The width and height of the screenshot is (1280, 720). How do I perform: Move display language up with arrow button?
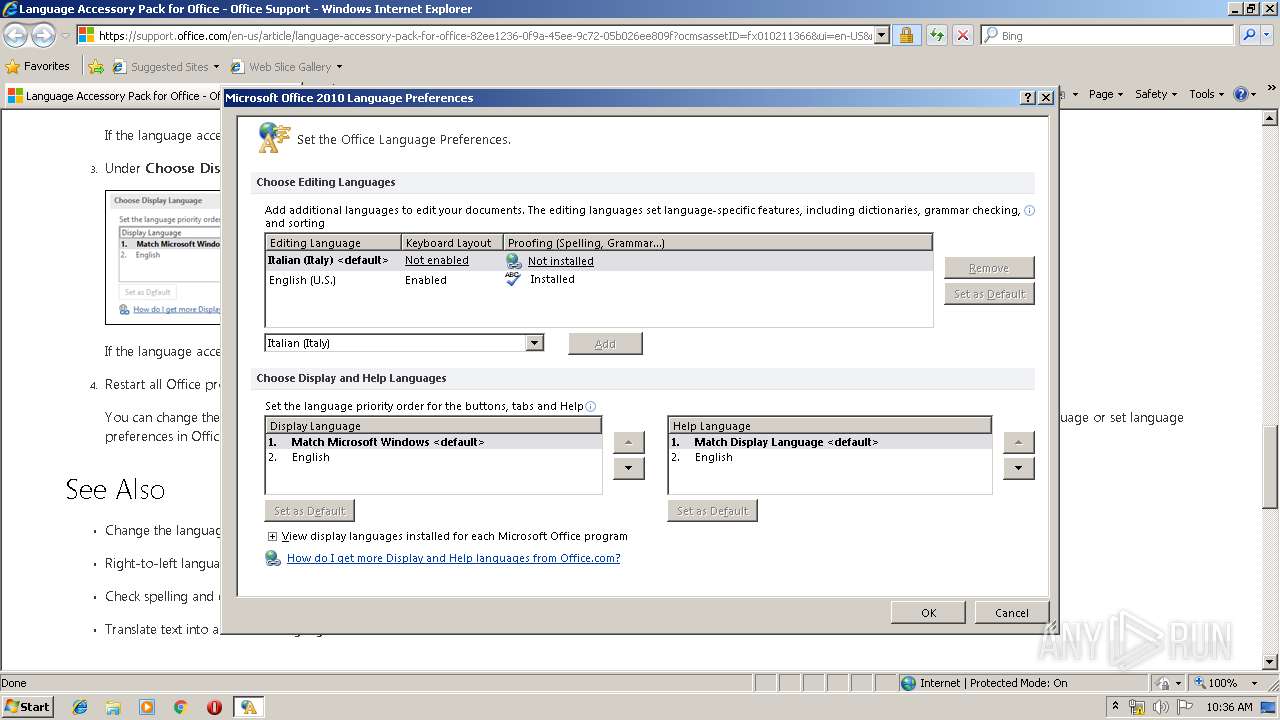pos(628,442)
